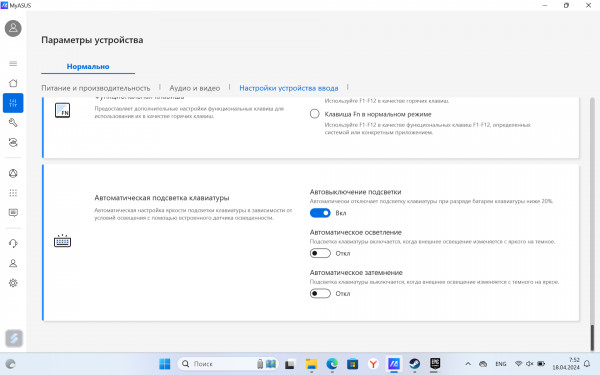
Task: Open Steam from the taskbar
Action: (x=414, y=364)
